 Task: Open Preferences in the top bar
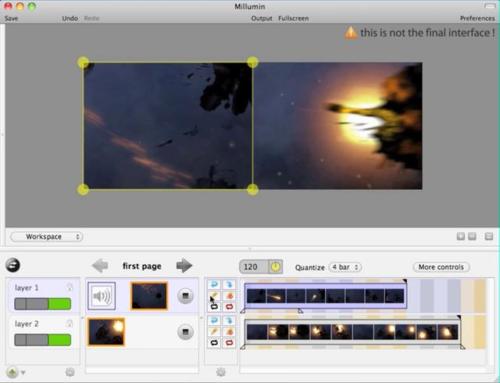477,18
